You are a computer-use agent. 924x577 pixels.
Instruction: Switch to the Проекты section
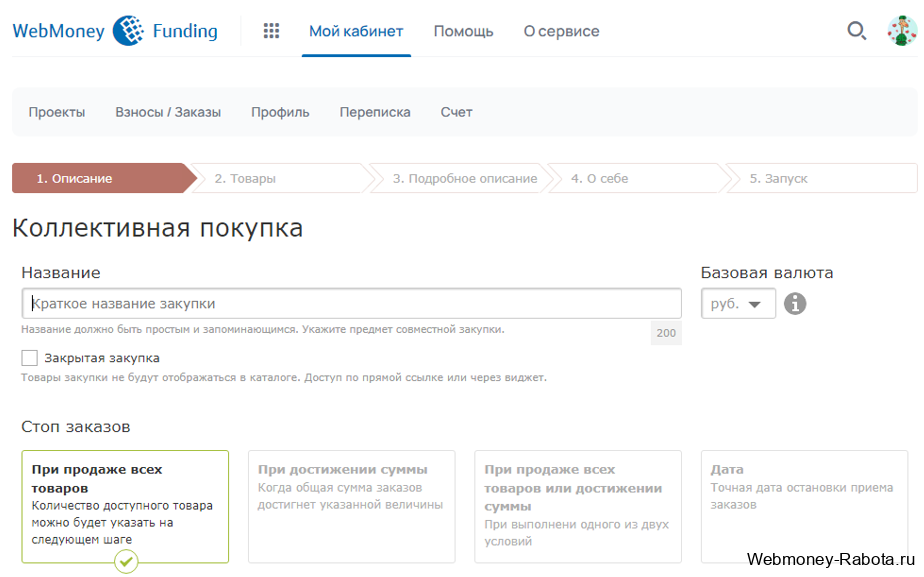(57, 112)
